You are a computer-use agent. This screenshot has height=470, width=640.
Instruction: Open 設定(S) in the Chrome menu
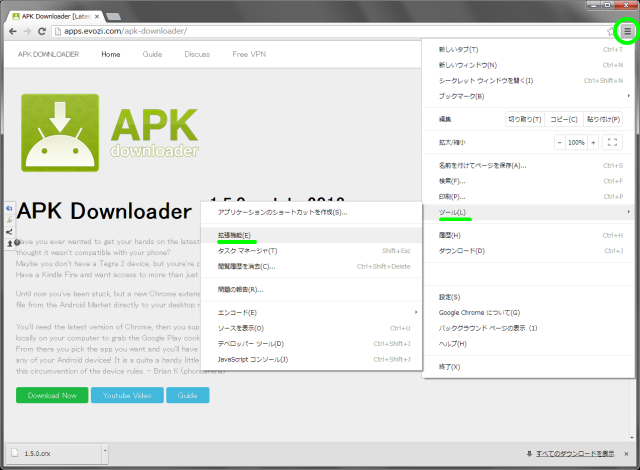coord(449,297)
